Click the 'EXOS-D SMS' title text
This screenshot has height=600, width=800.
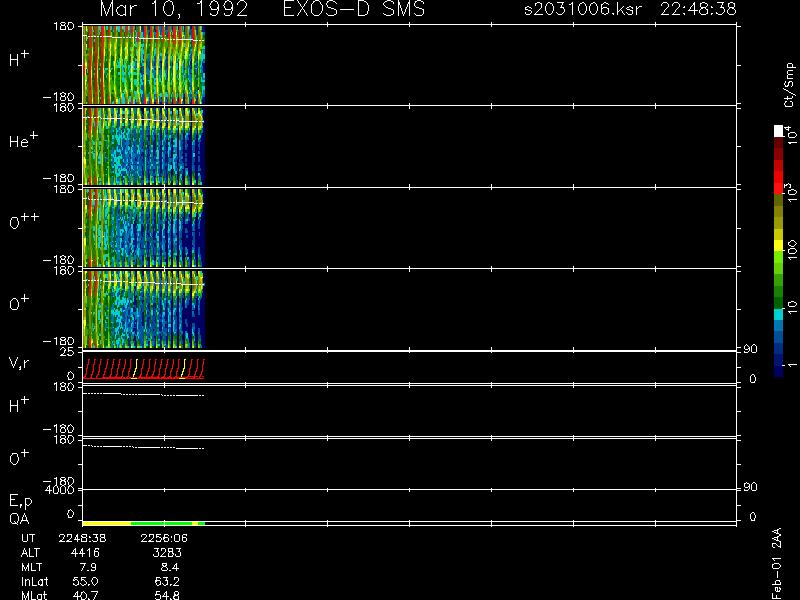354,9
